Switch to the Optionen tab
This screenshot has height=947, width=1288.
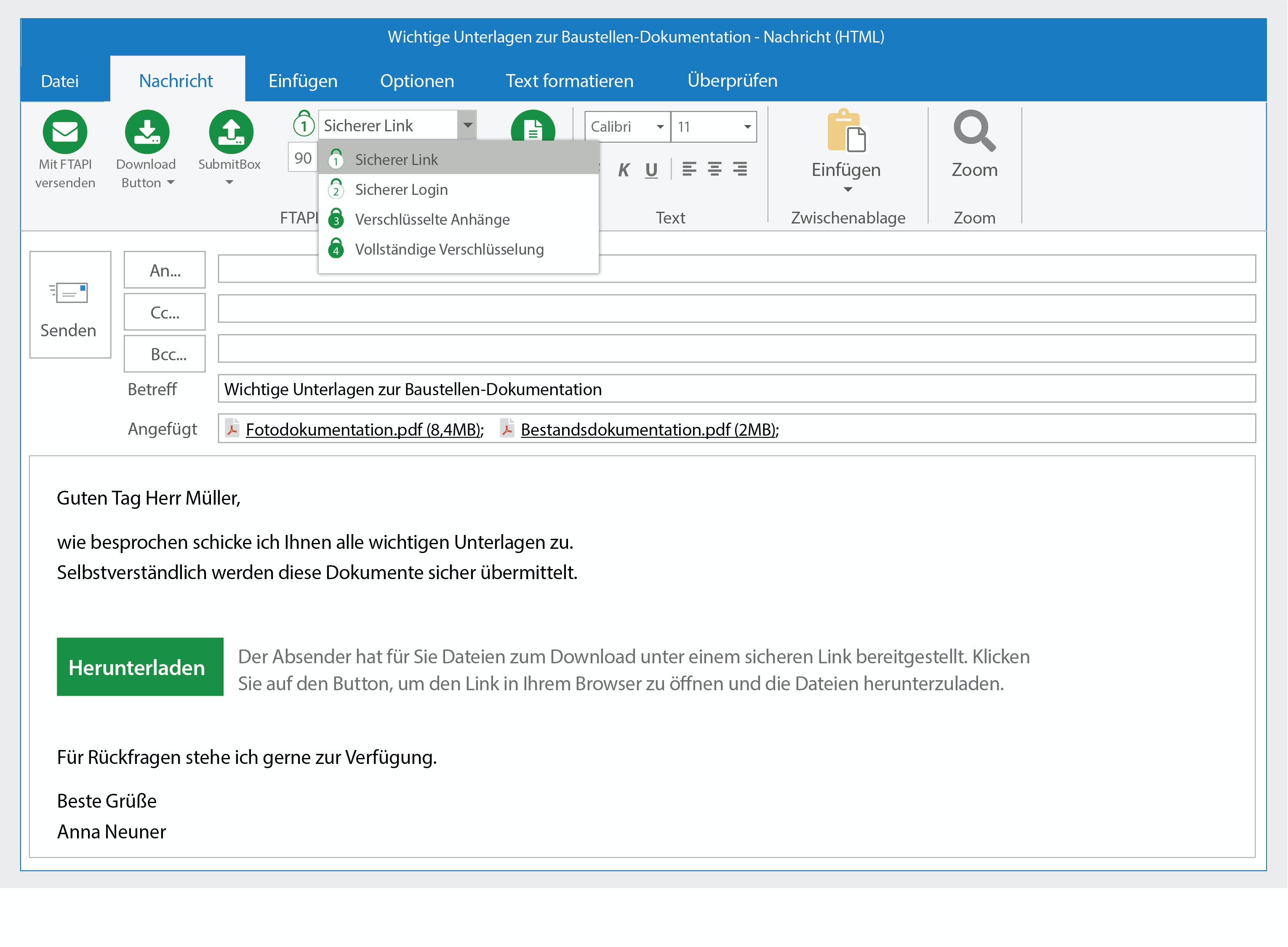click(417, 81)
